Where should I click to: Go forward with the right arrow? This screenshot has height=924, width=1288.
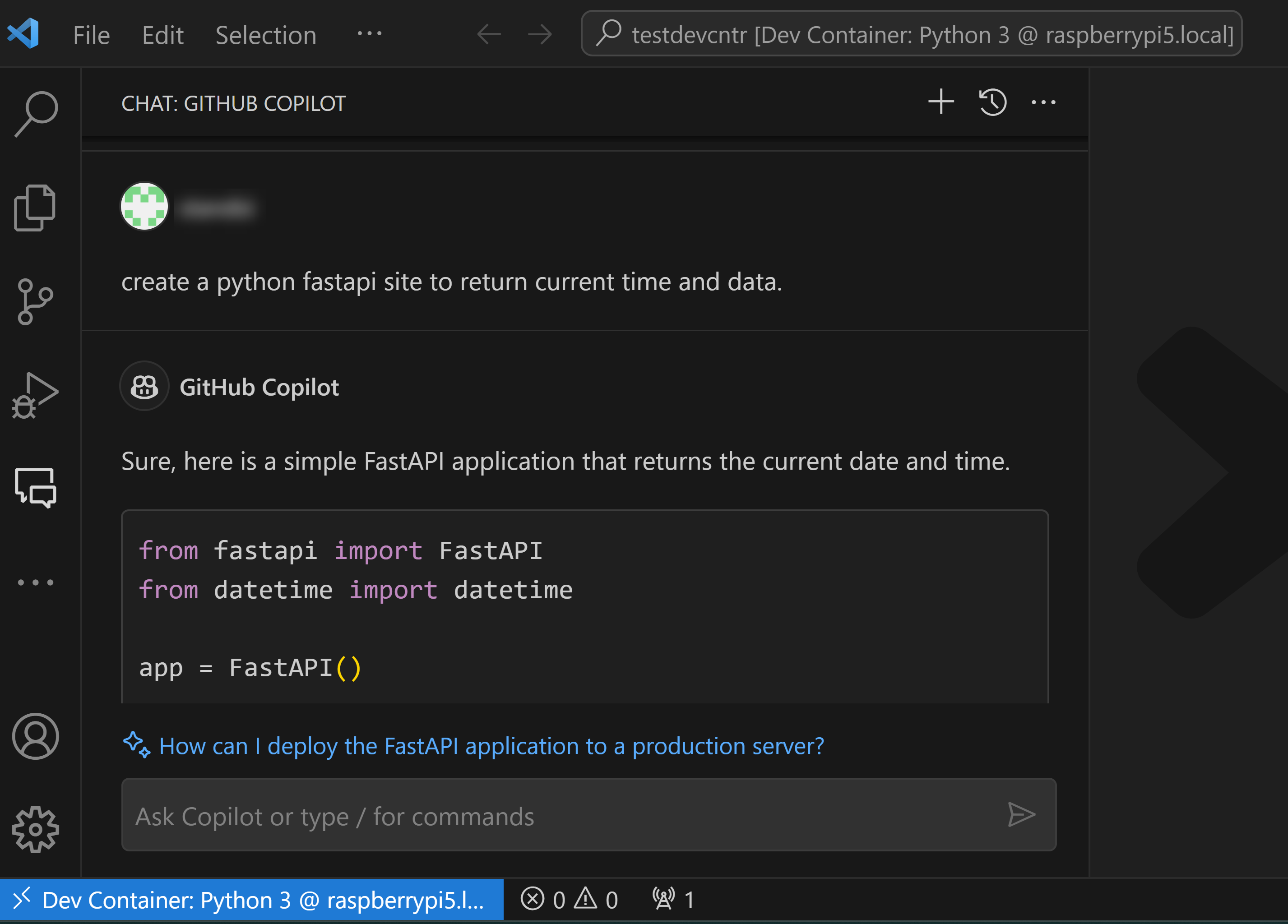(x=539, y=34)
